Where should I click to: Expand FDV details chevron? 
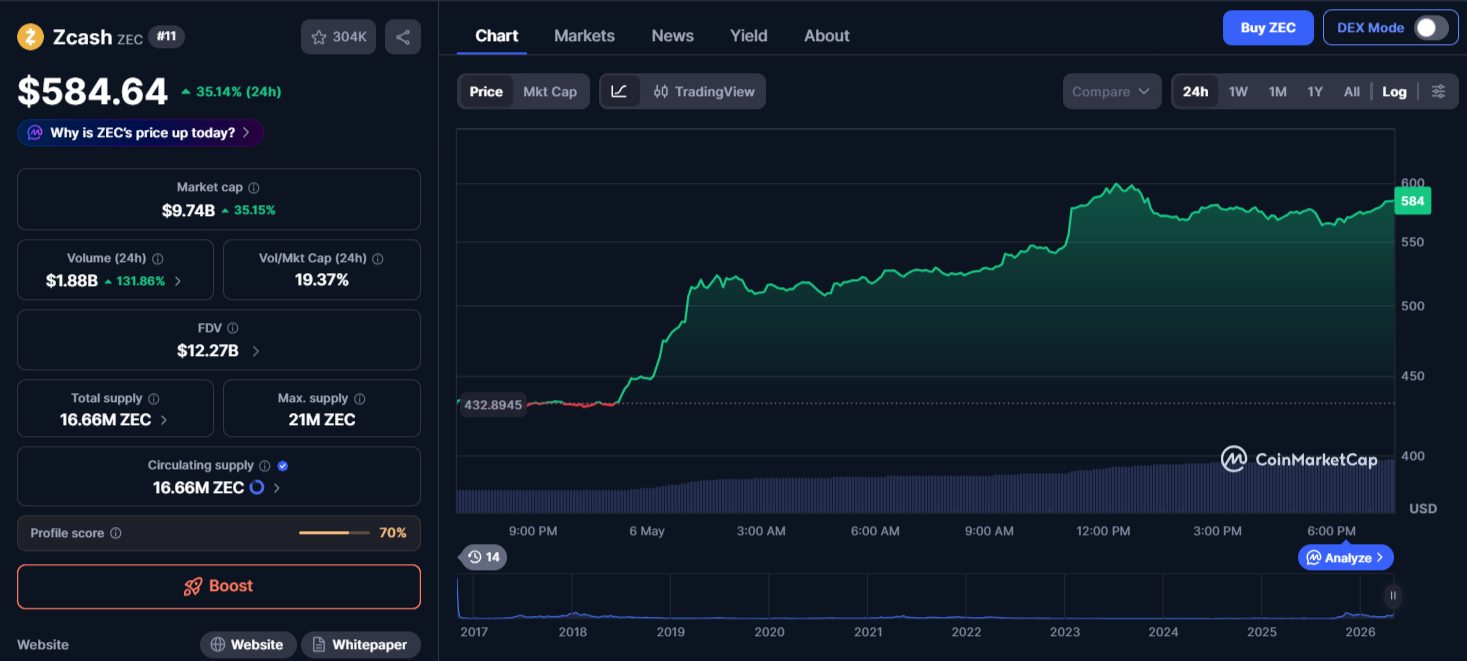(256, 351)
